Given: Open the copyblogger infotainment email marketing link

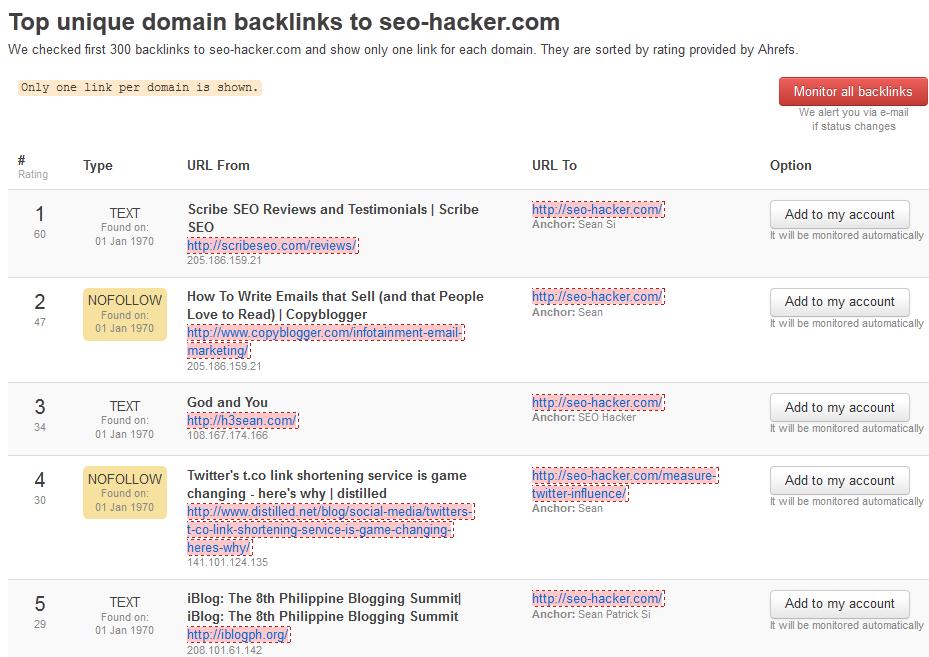Looking at the screenshot, I should tap(324, 333).
